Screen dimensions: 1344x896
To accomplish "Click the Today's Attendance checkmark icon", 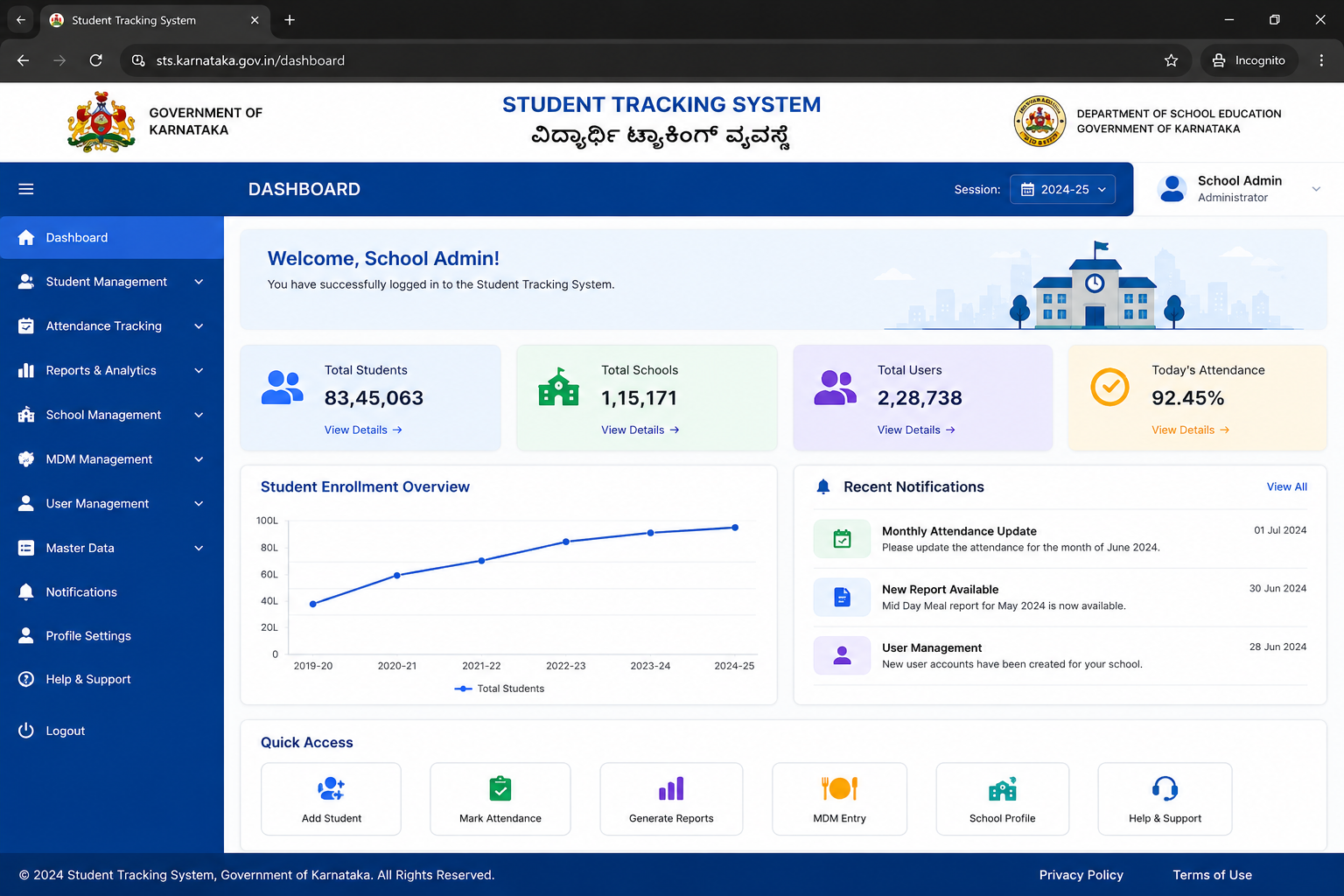I will pyautogui.click(x=1109, y=387).
